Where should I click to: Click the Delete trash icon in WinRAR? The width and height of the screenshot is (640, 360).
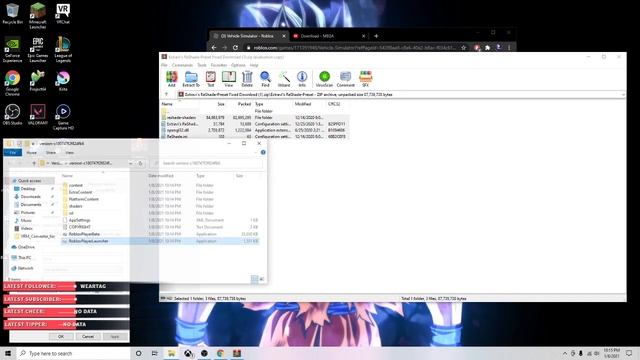(247, 79)
